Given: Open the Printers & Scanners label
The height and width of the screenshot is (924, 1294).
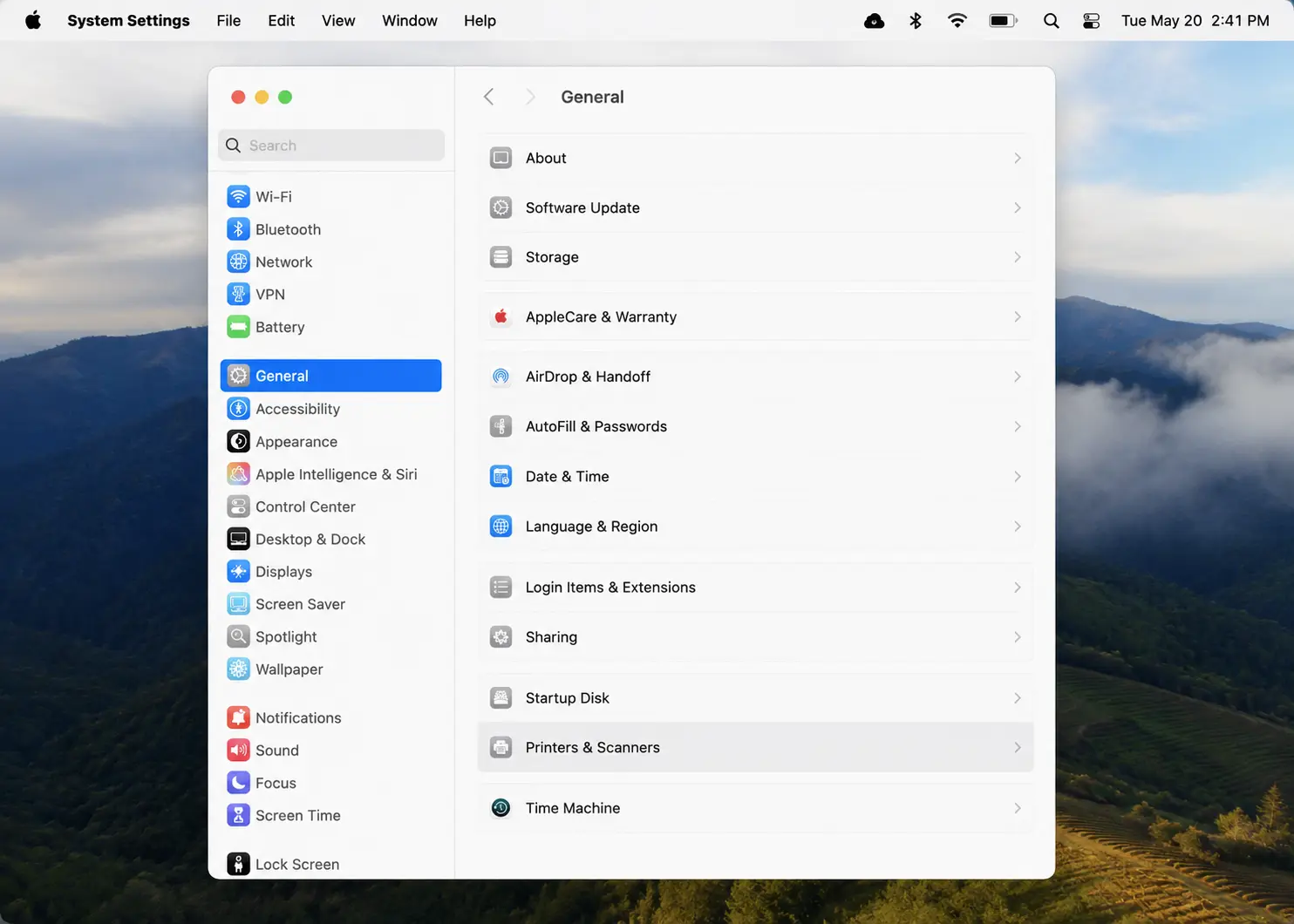Looking at the screenshot, I should (593, 748).
